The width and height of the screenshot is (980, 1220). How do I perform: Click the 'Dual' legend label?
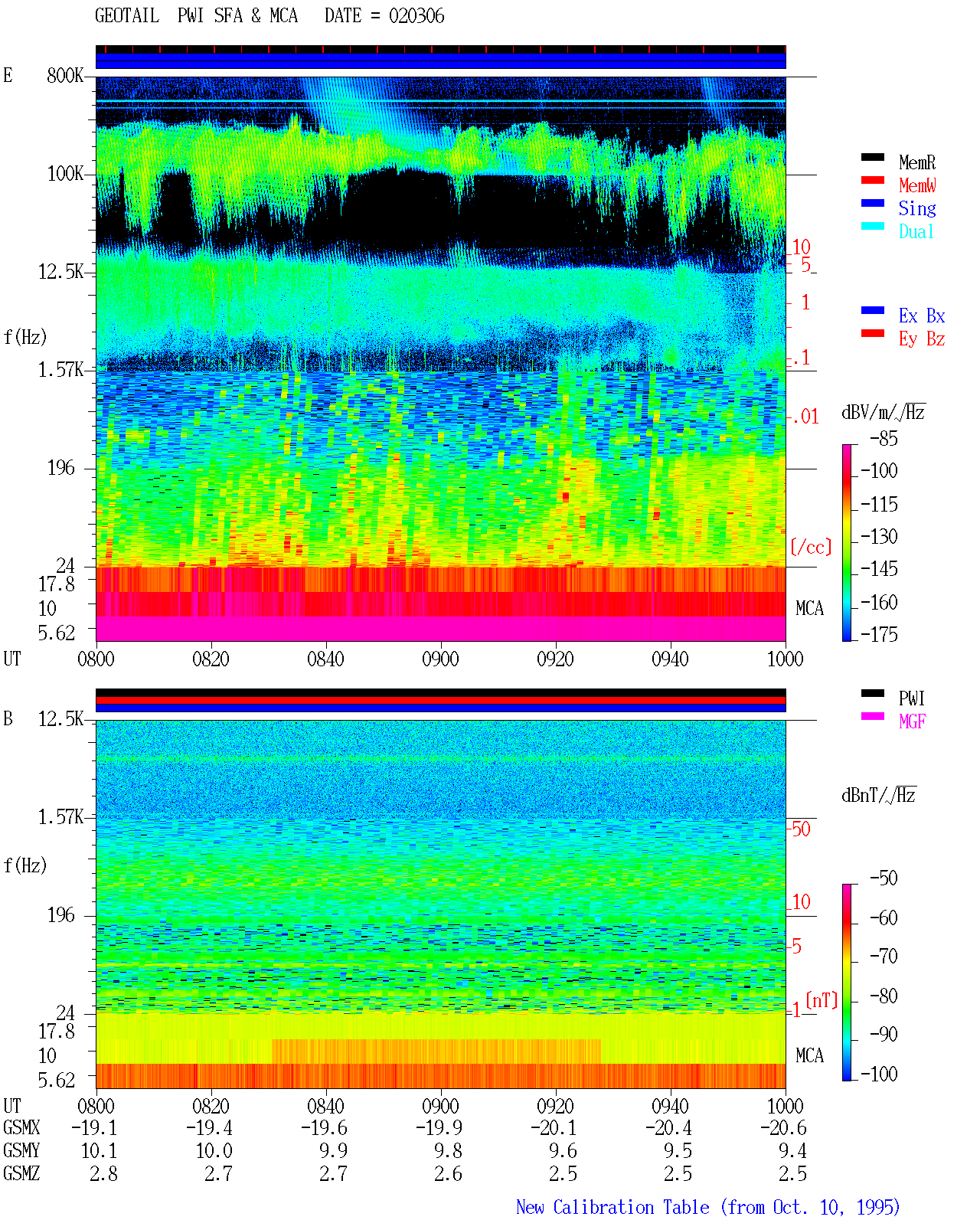(x=917, y=231)
